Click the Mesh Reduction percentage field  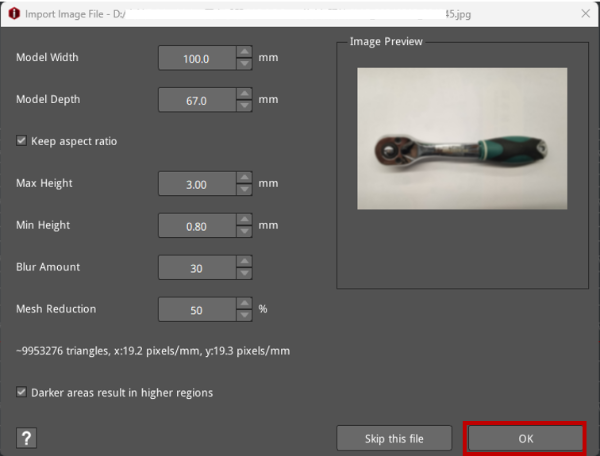[196, 310]
